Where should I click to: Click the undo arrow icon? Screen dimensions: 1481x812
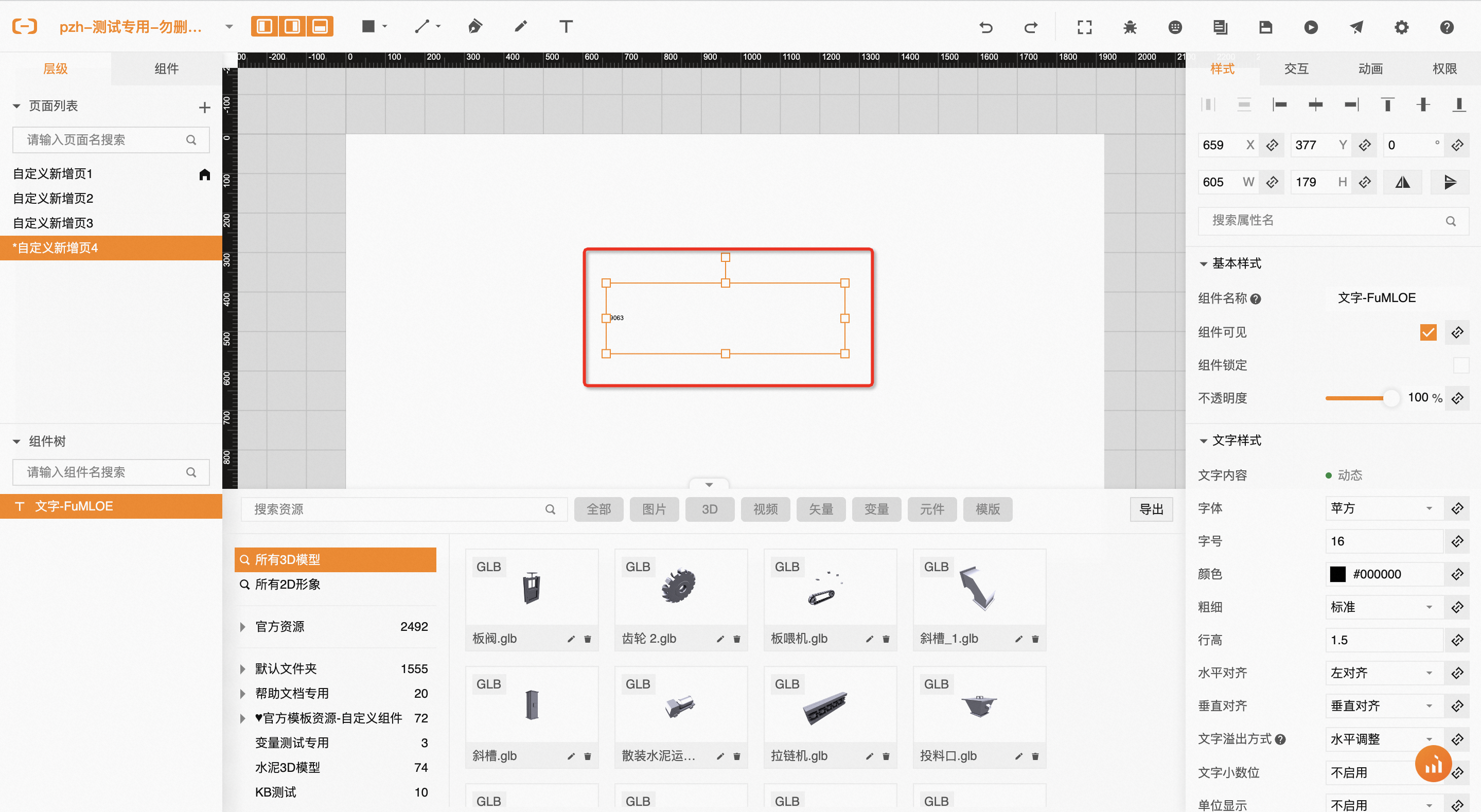tap(986, 27)
